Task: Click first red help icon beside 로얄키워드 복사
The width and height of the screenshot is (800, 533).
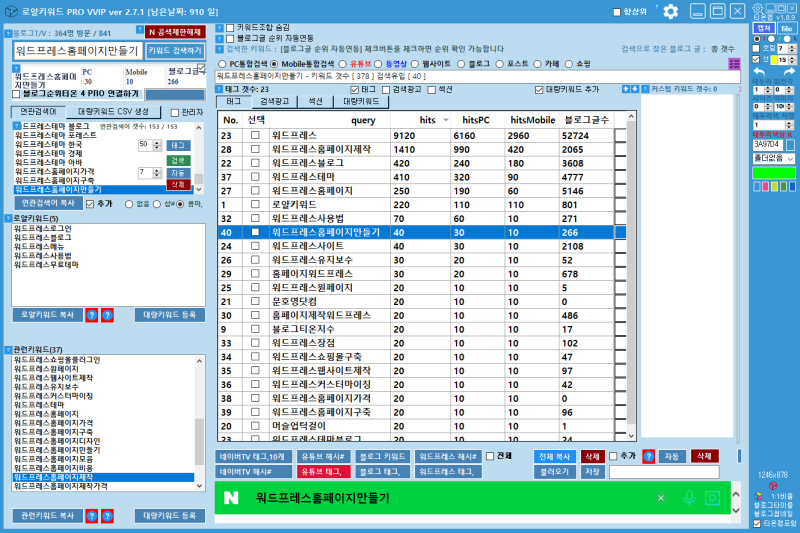Action: pos(91,315)
